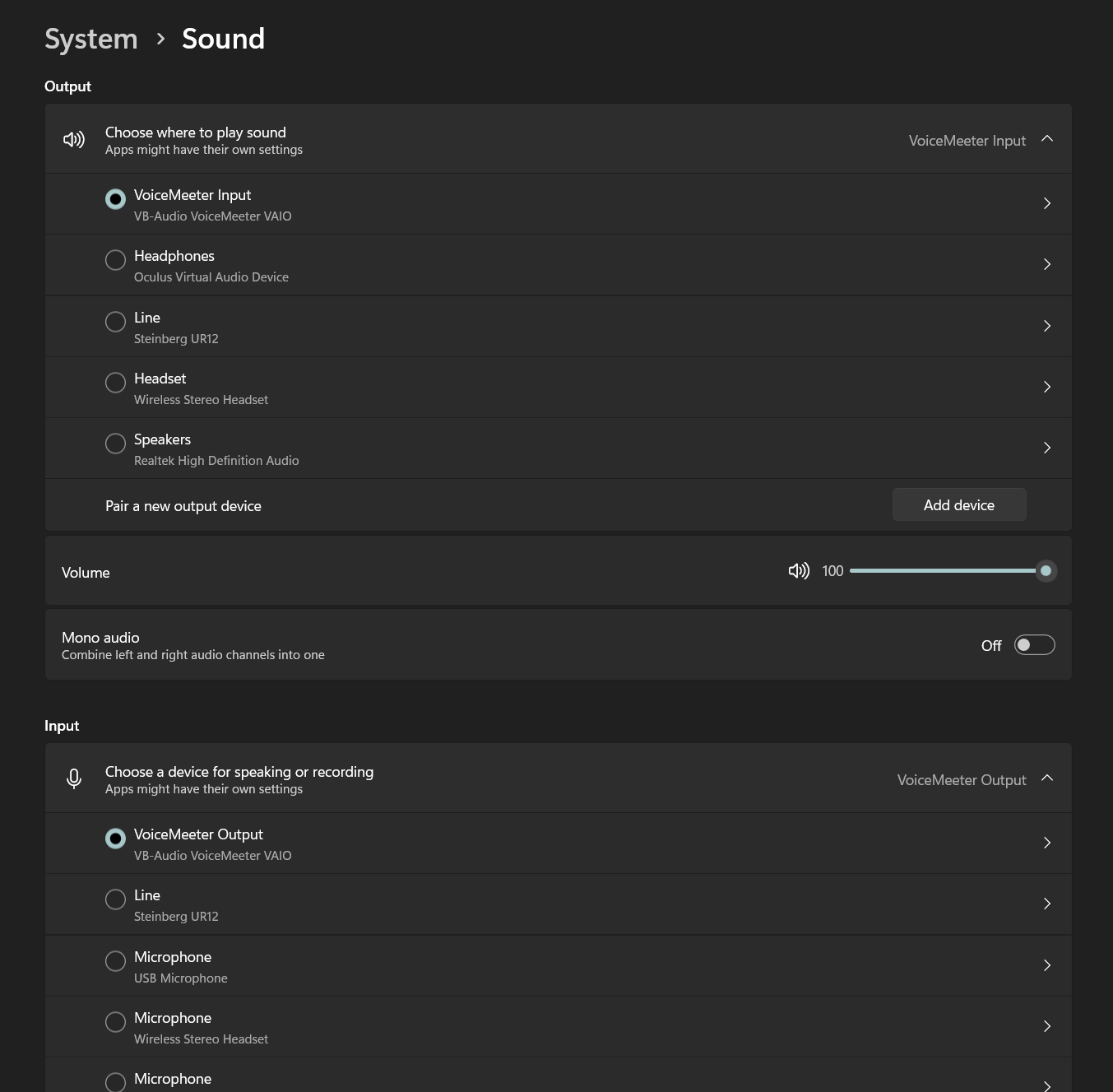Mute output via the Volume speaker icon
Viewport: 1113px width, 1092px height.
799,570
